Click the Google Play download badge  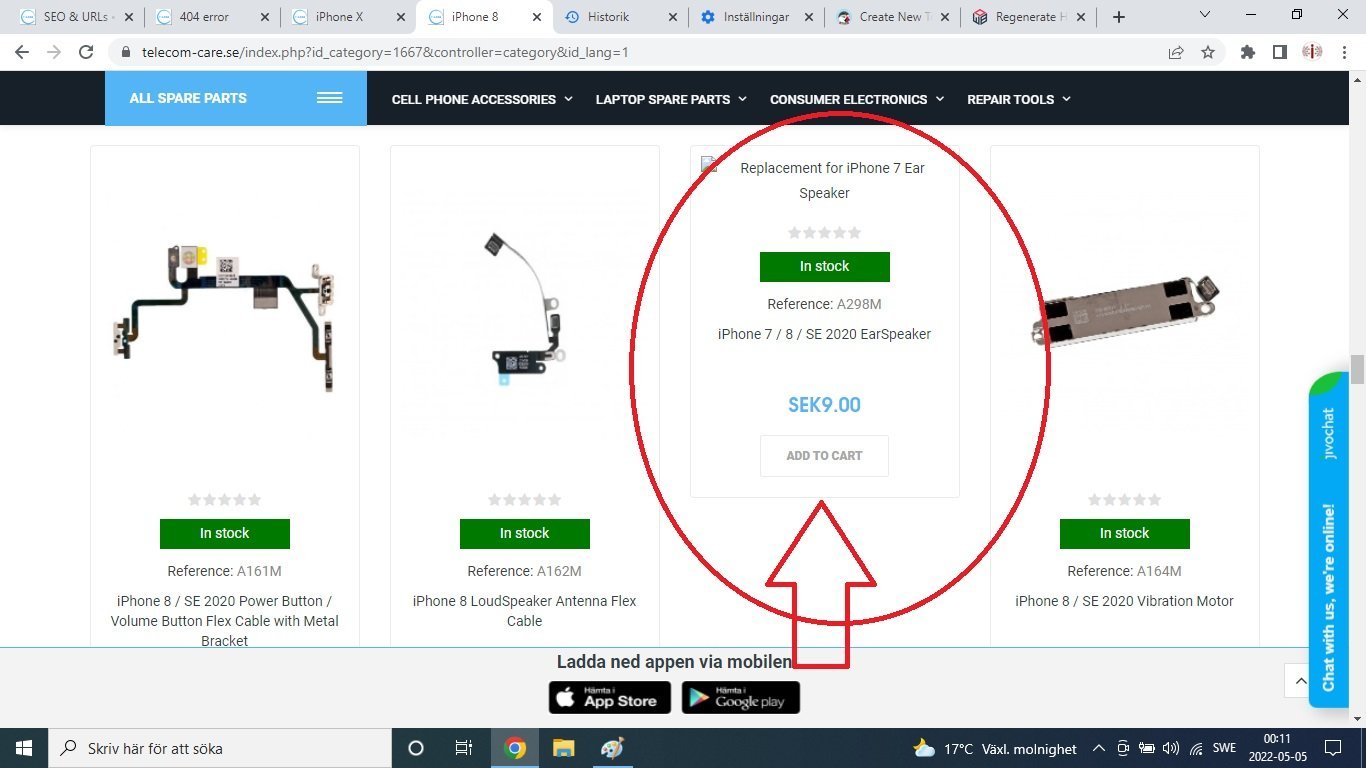tap(741, 698)
